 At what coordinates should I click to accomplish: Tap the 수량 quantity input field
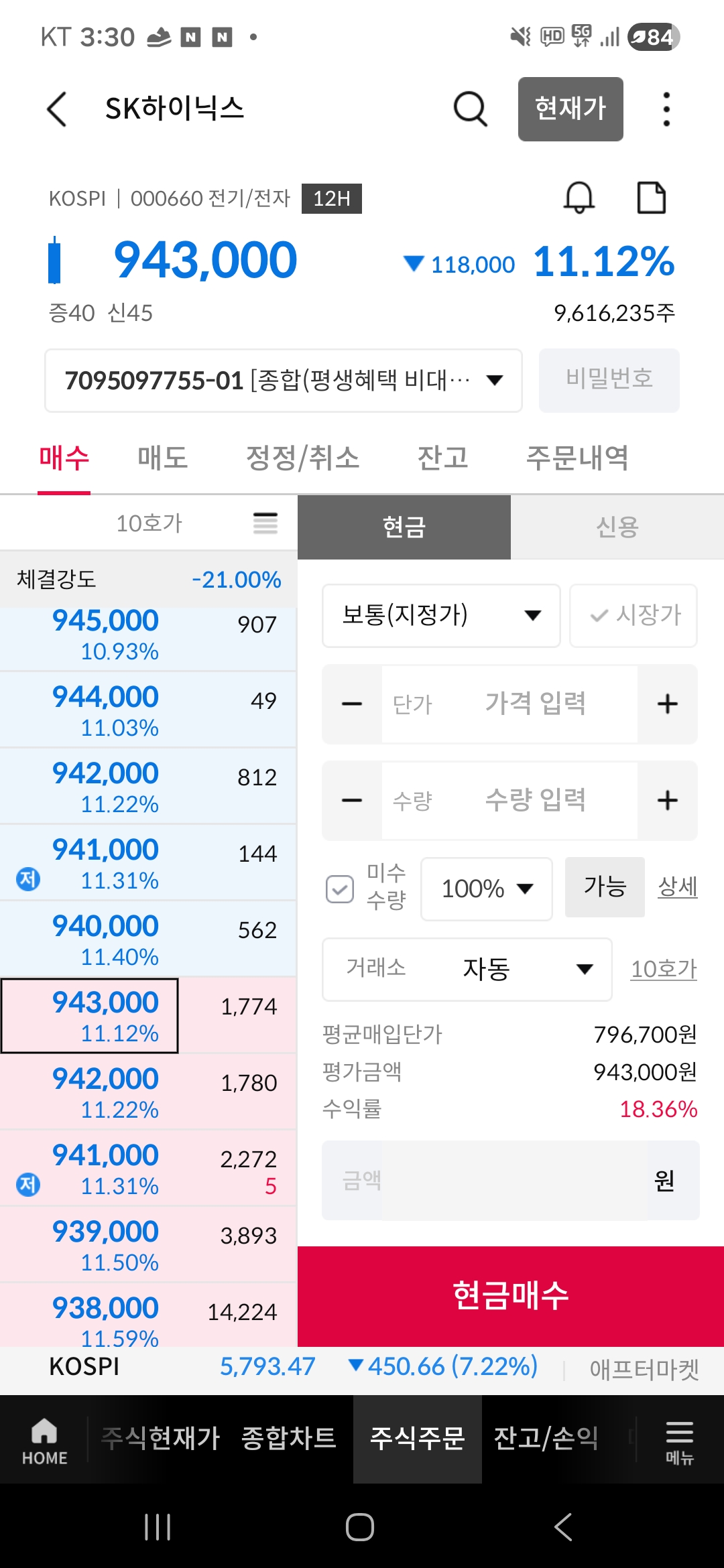tap(509, 800)
